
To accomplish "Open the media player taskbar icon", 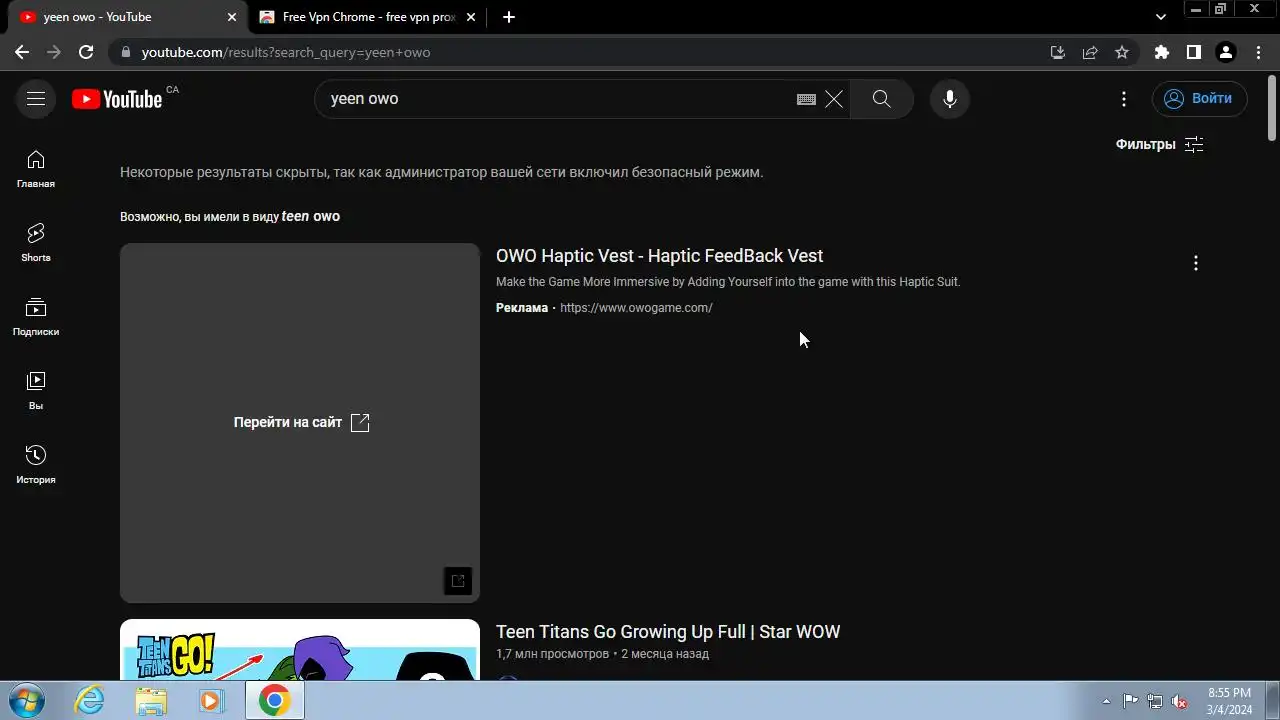I will (211, 700).
